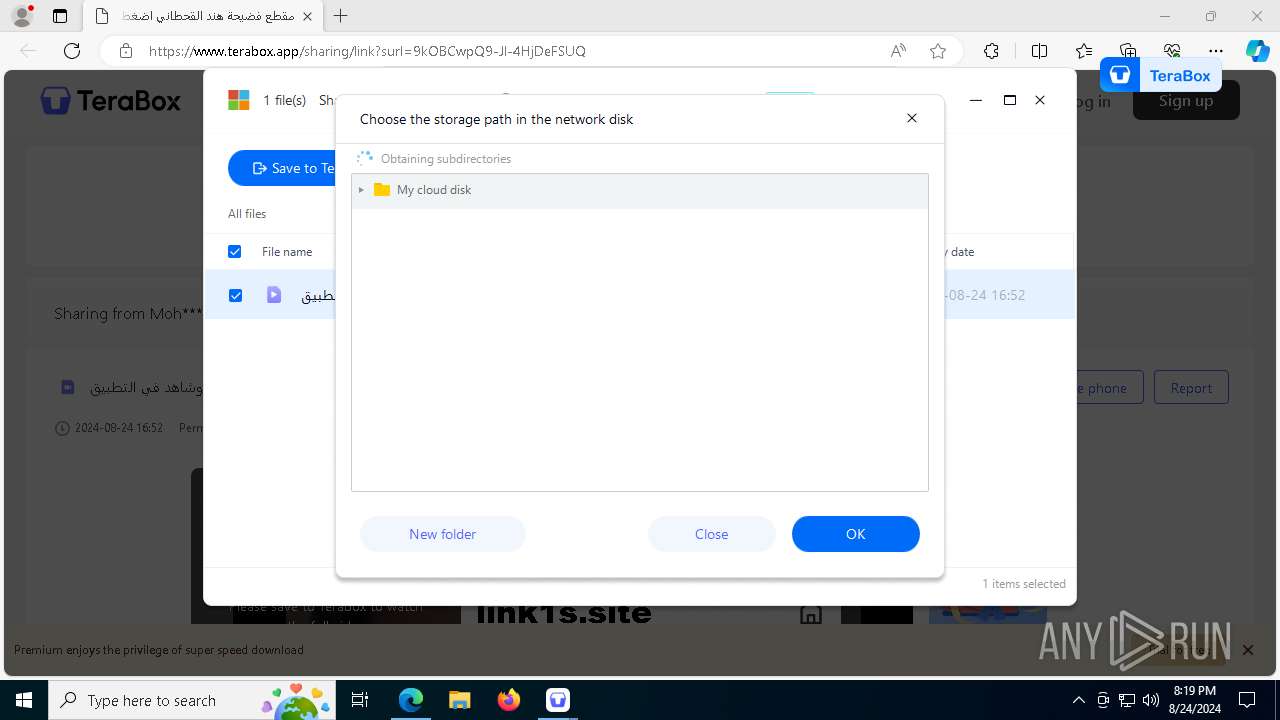
Task: Click the 1 items selected status text
Action: tap(1024, 584)
